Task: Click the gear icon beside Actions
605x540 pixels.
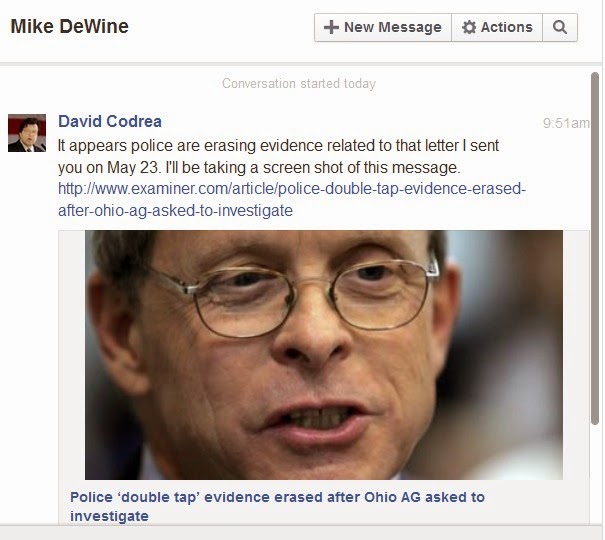Action: (469, 27)
